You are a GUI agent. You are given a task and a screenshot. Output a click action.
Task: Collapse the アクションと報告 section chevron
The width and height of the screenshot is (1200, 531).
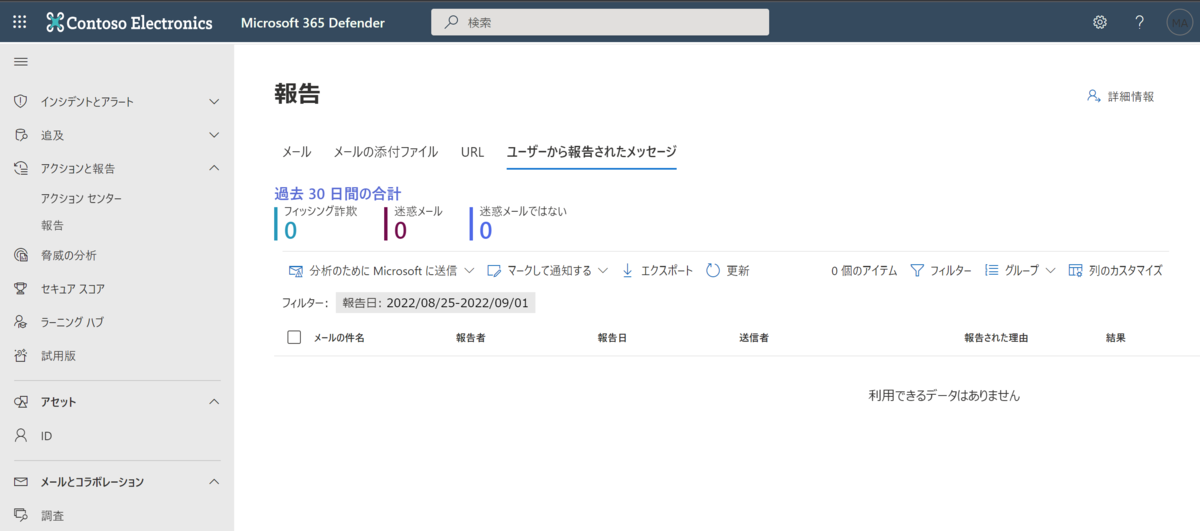[214, 168]
